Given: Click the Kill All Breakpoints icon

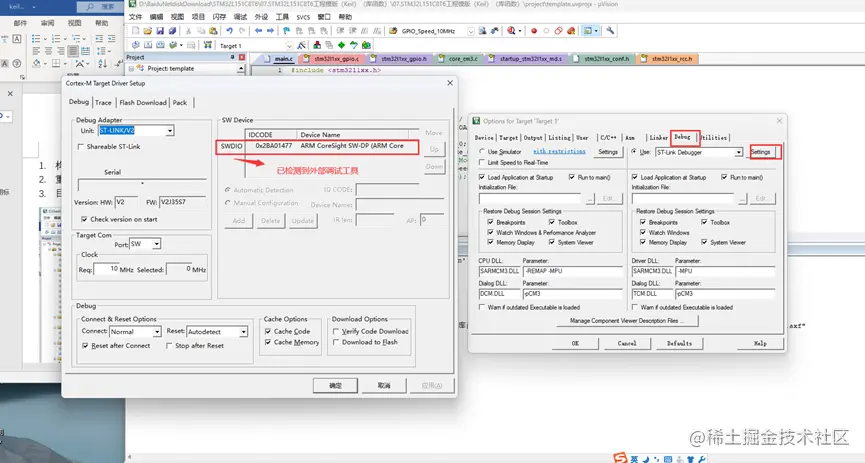Looking at the screenshot, I should tap(571, 31).
